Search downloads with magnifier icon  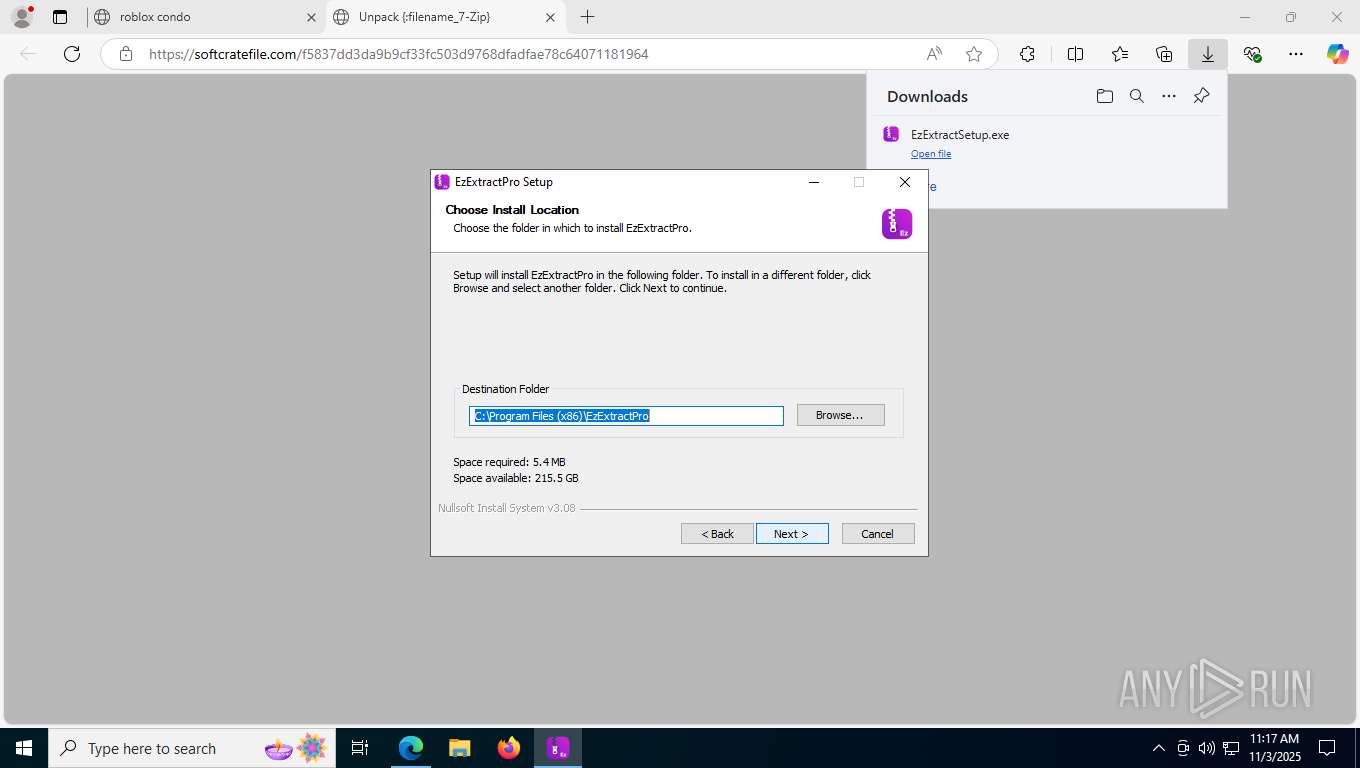coord(1137,96)
